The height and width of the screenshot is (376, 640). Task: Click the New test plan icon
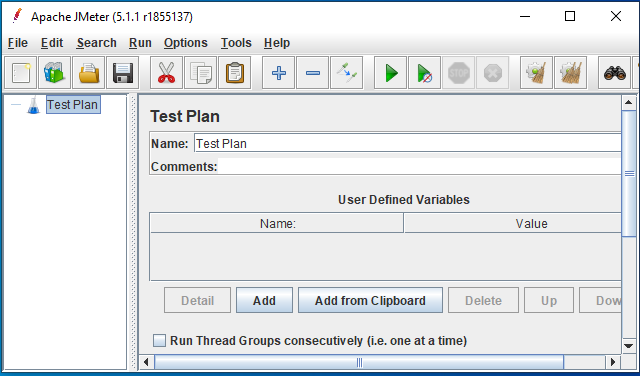20,73
